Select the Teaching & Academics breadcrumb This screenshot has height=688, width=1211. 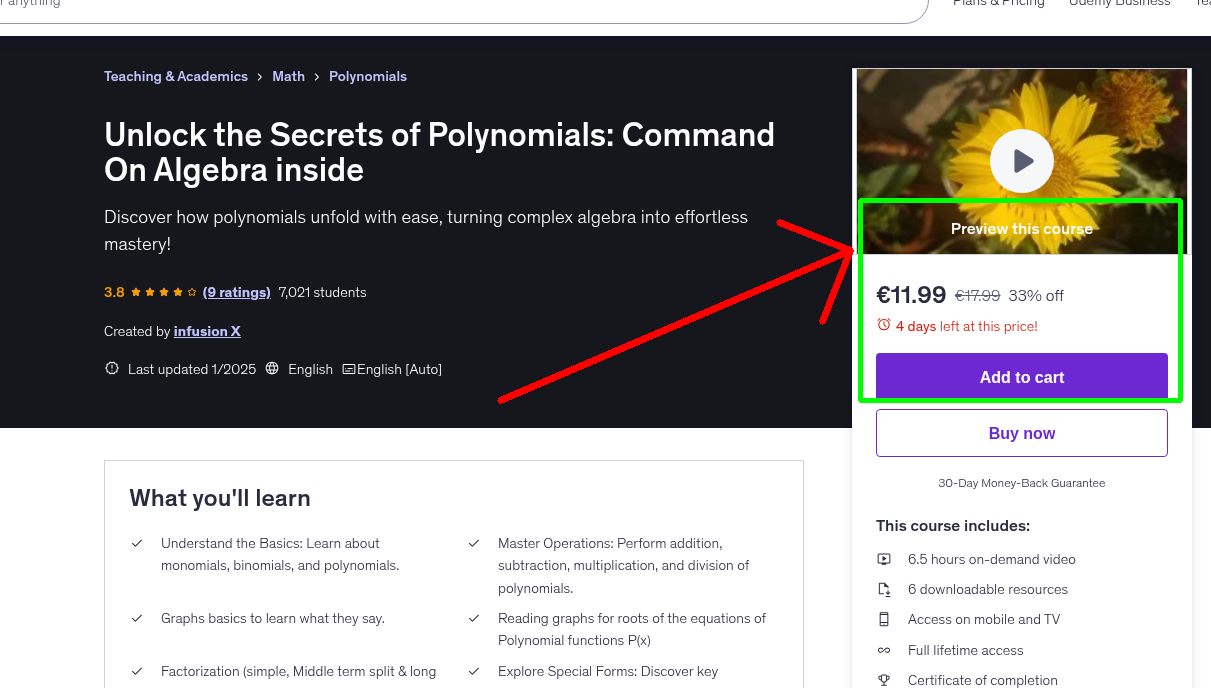(x=175, y=76)
